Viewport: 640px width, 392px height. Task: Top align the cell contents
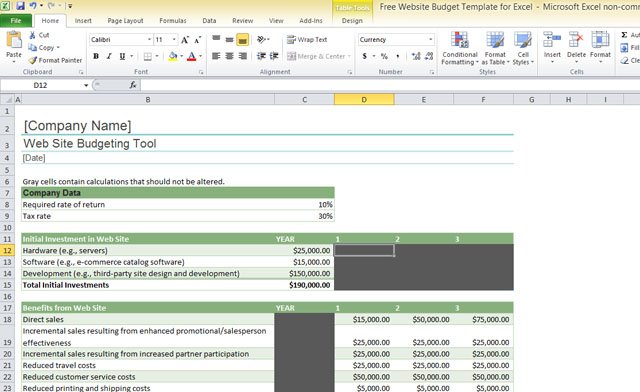[x=216, y=39]
